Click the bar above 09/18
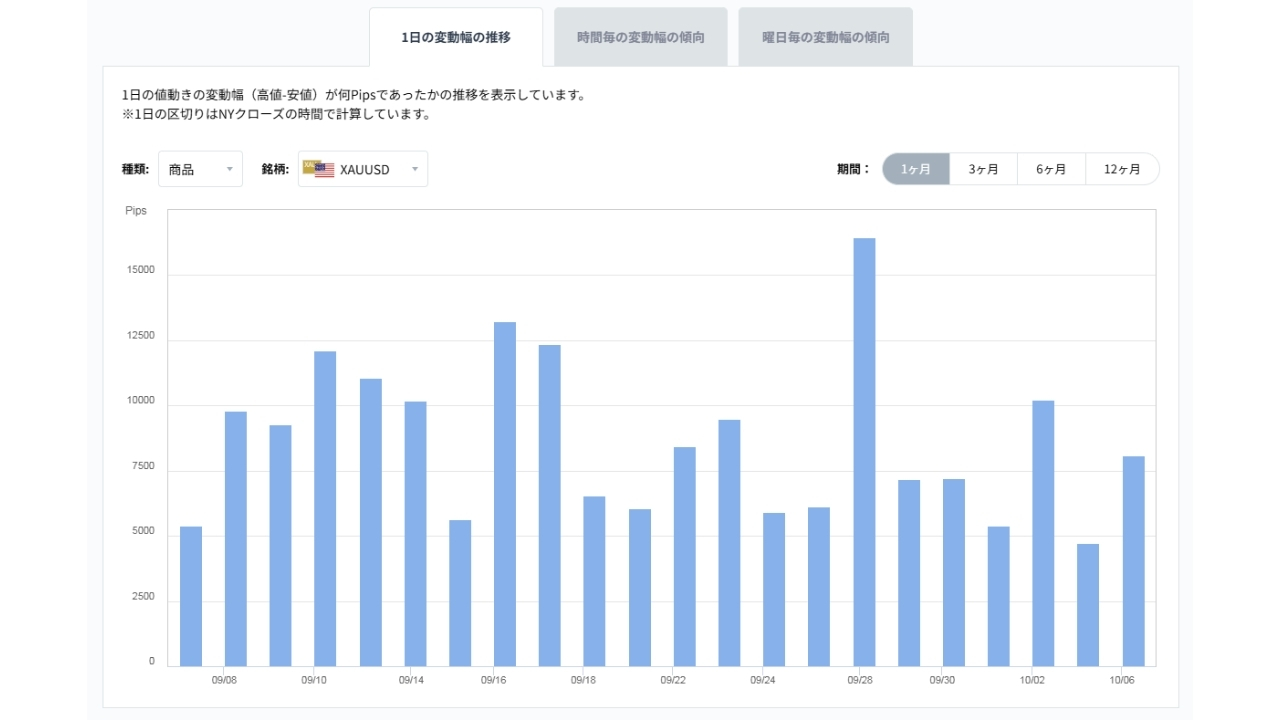1280x720 pixels. [x=595, y=581]
